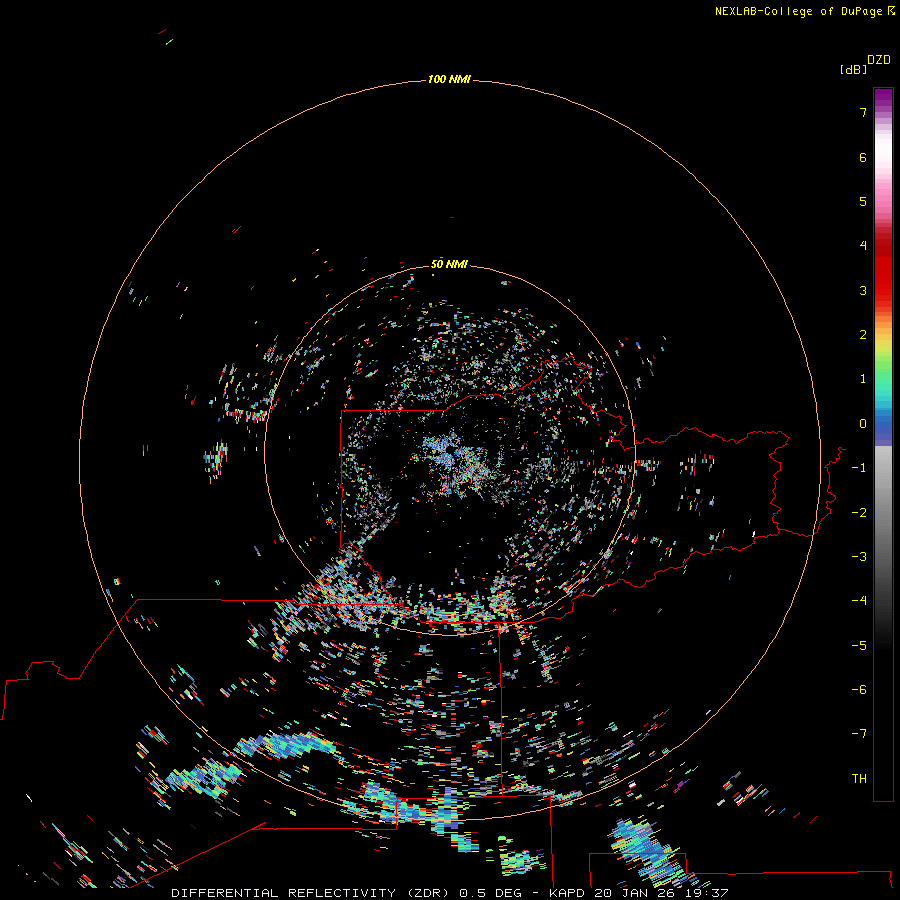Click the -6 value on ZDR scale
Screen dimensions: 900x900
859,690
